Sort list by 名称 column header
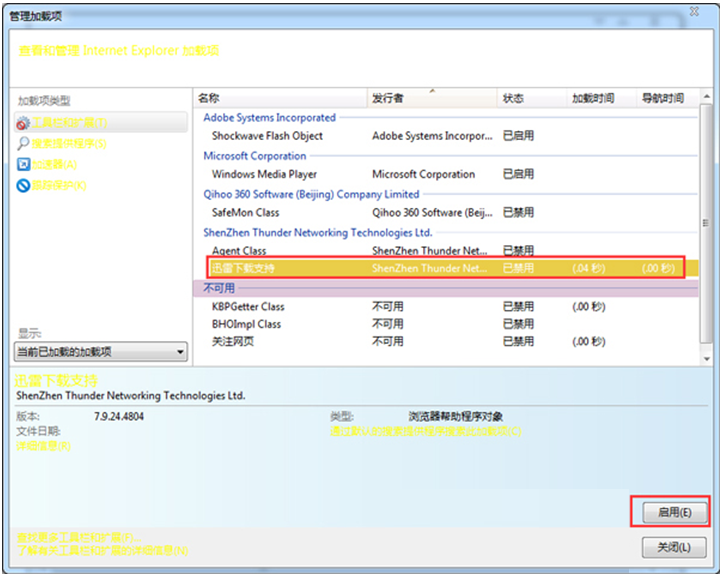722x577 pixels. point(280,98)
